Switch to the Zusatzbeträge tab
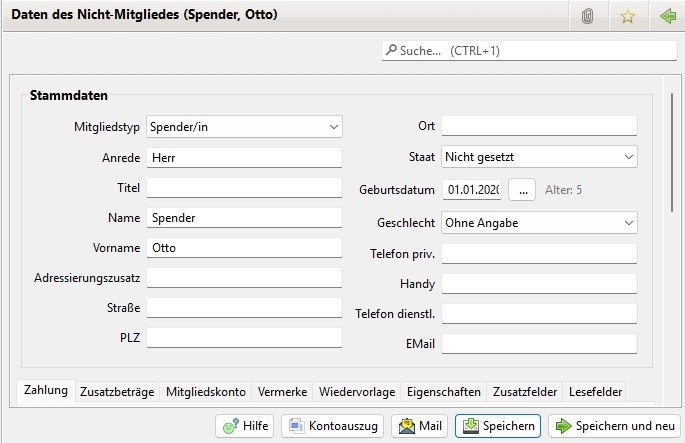Viewport: 685px width, 443px height. 117,392
